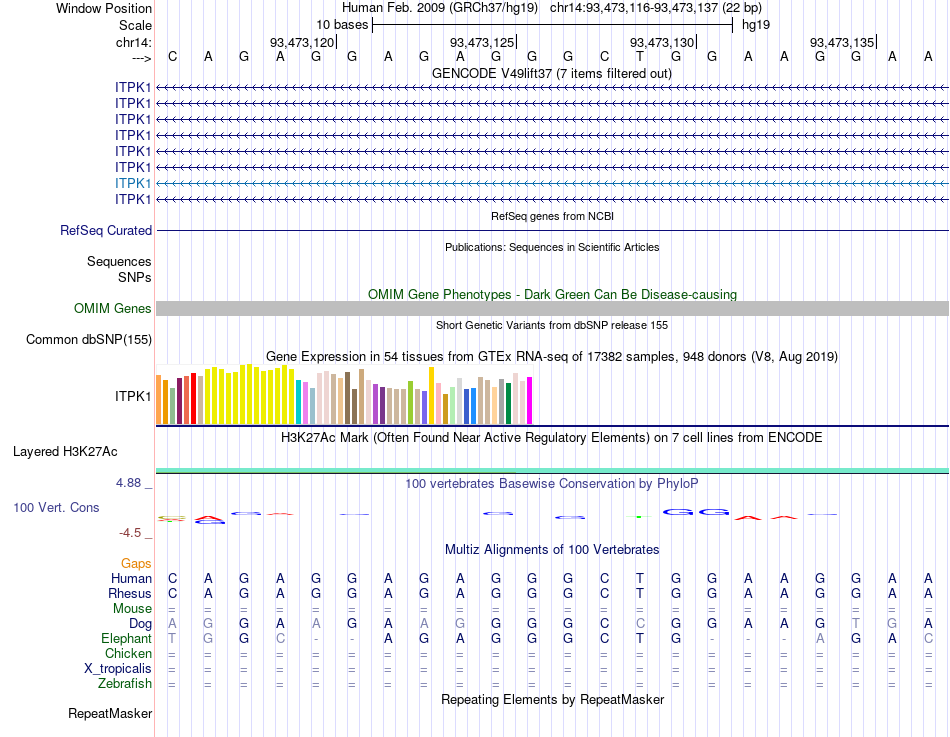Click the magenta bar ending the GTEx chart
The image size is (950, 737).
coord(529,401)
